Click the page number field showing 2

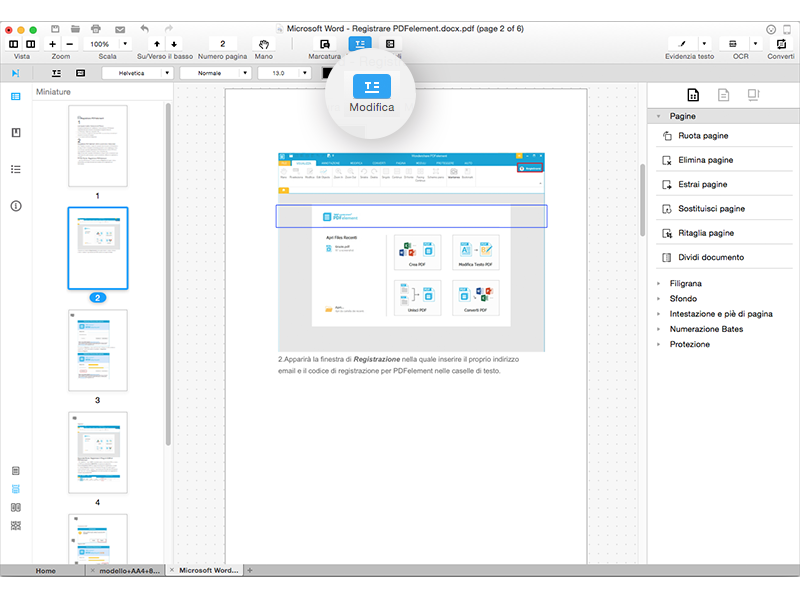click(222, 44)
